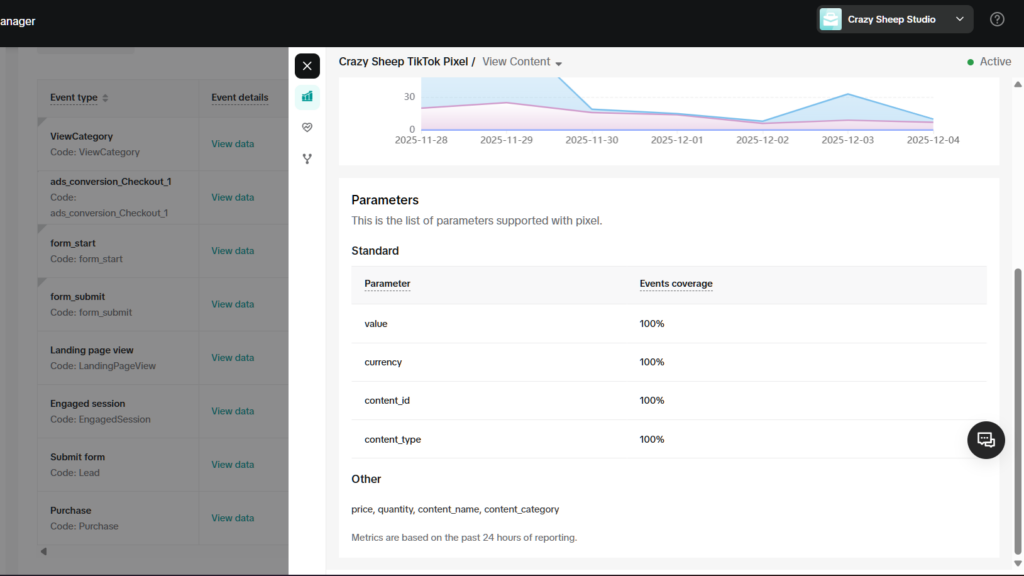Click the Parameter column header
The image size is (1024, 576).
coord(387,284)
